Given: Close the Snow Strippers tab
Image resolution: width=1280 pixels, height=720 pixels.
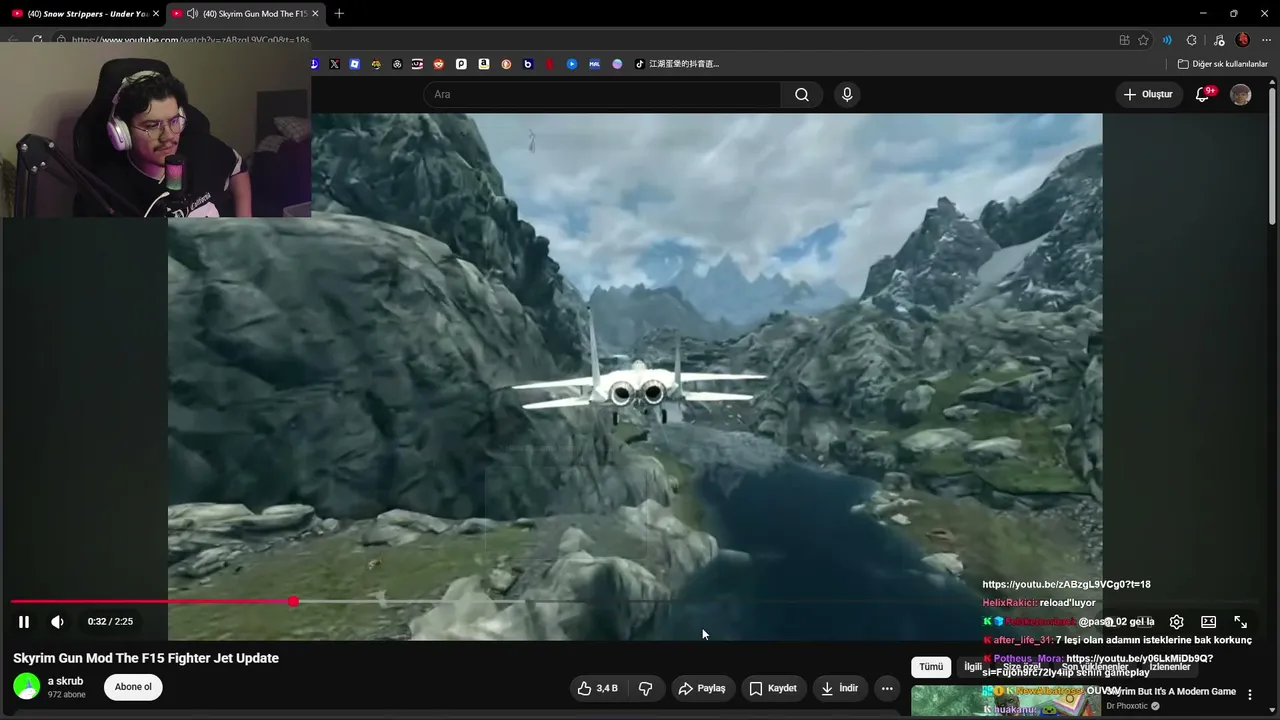Looking at the screenshot, I should click(155, 14).
